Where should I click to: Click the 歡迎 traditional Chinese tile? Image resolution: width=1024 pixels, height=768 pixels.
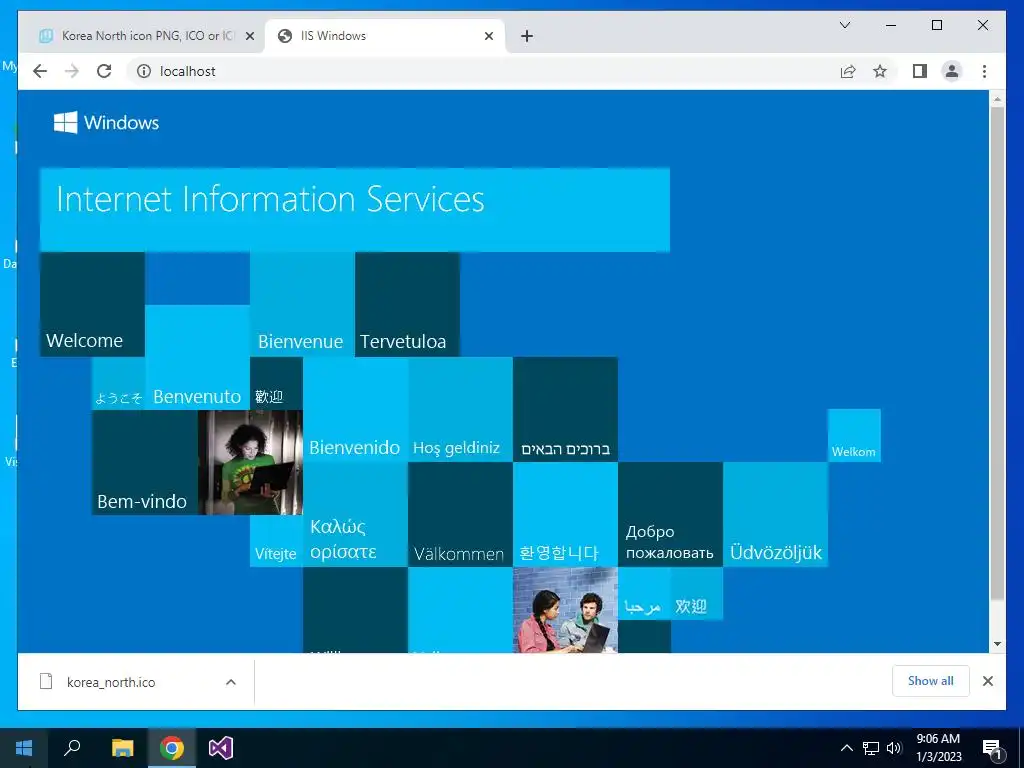276,384
